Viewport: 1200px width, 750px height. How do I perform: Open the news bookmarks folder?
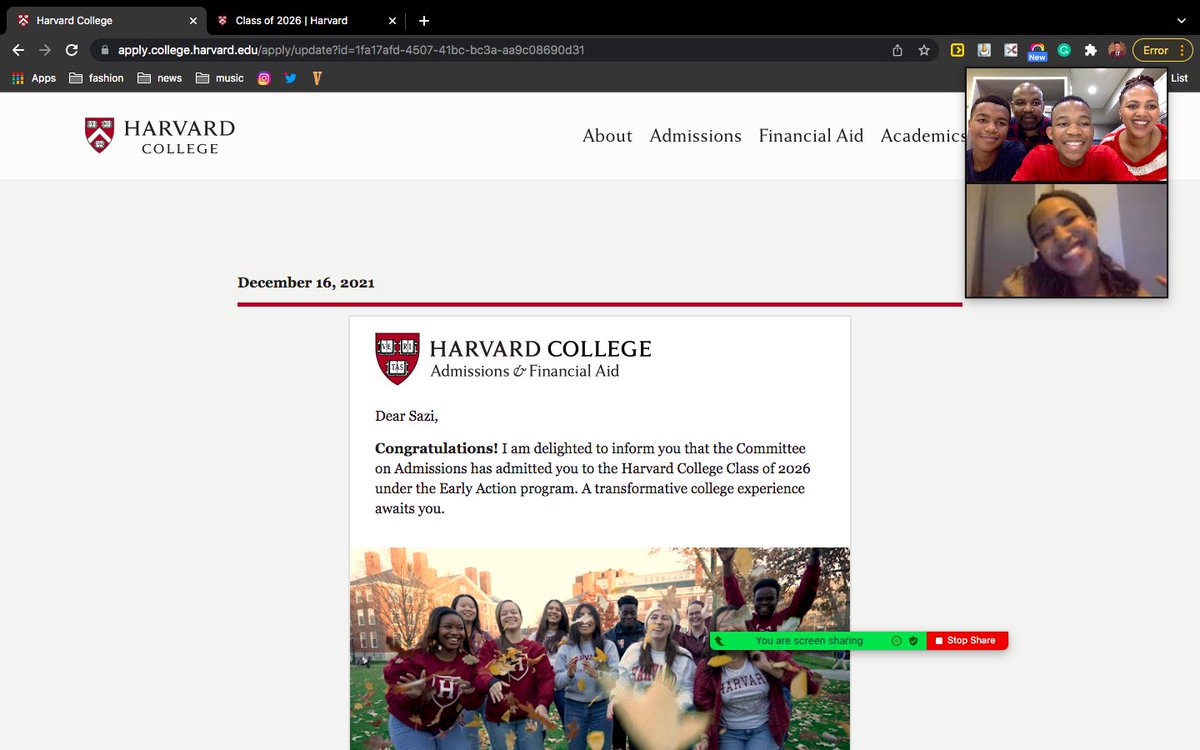[160, 78]
